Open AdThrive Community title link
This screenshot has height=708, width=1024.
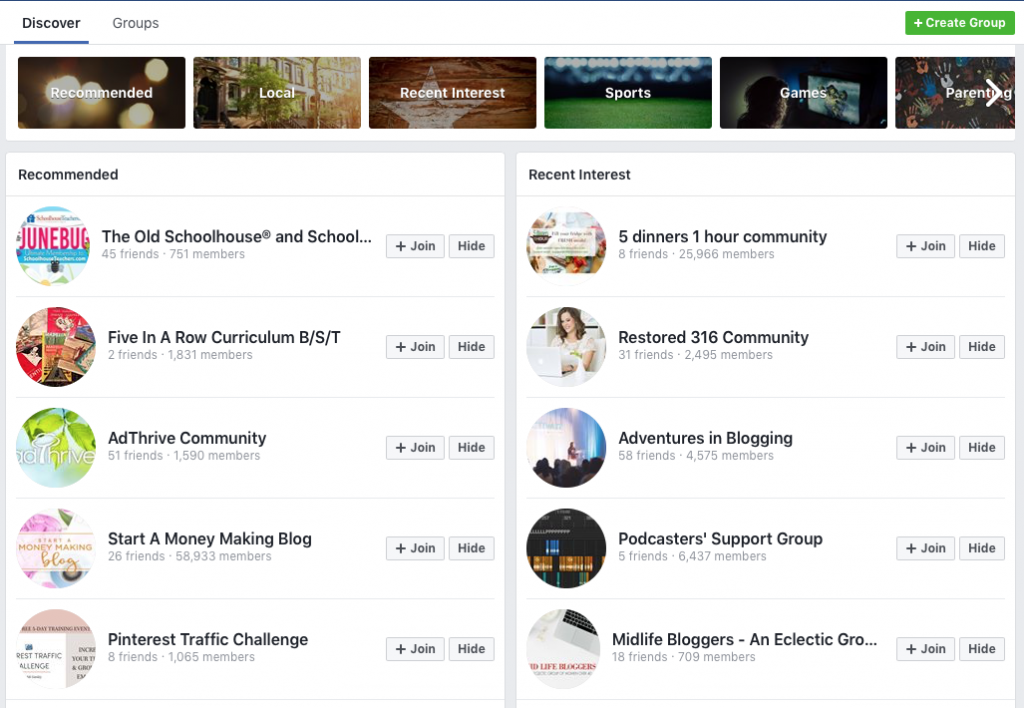pyautogui.click(x=187, y=438)
